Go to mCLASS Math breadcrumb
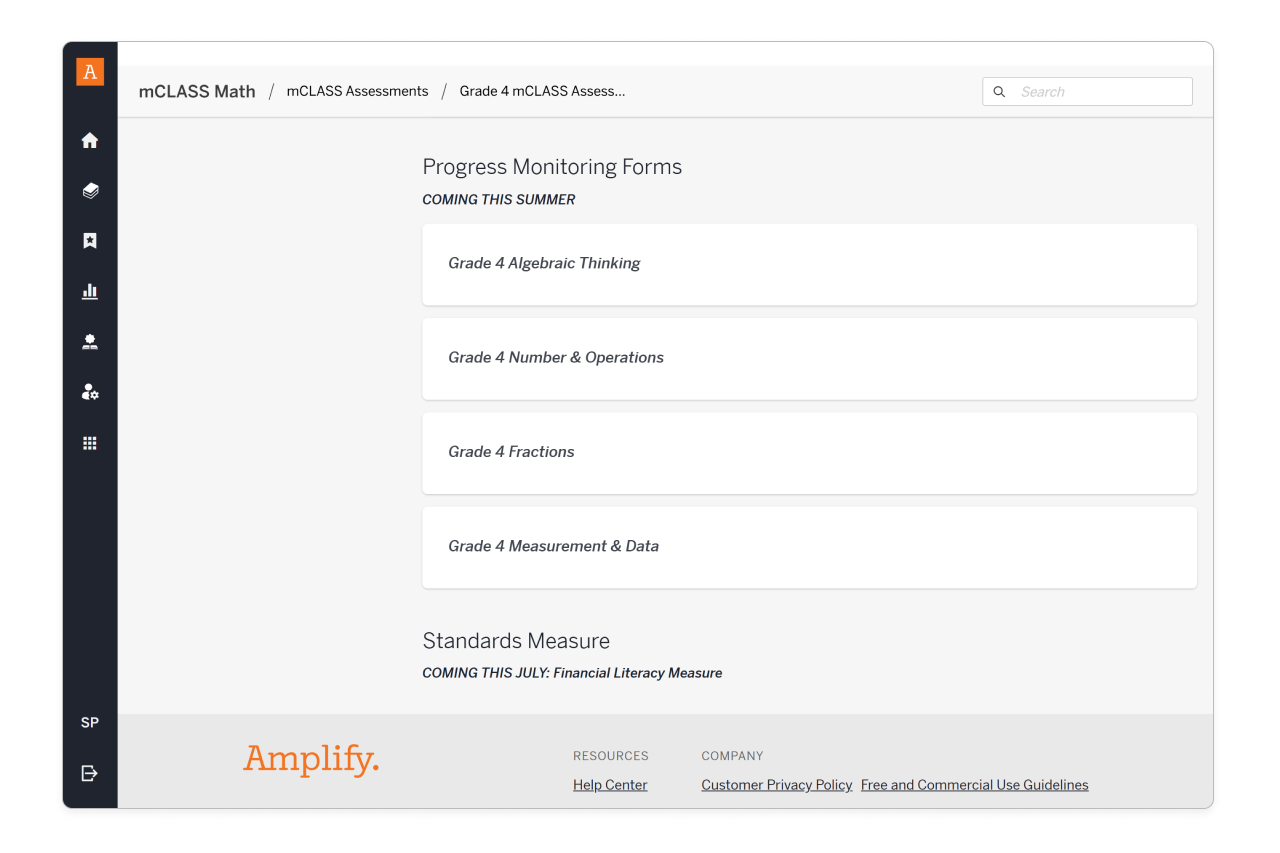This screenshot has height=853, width=1280. 197,92
